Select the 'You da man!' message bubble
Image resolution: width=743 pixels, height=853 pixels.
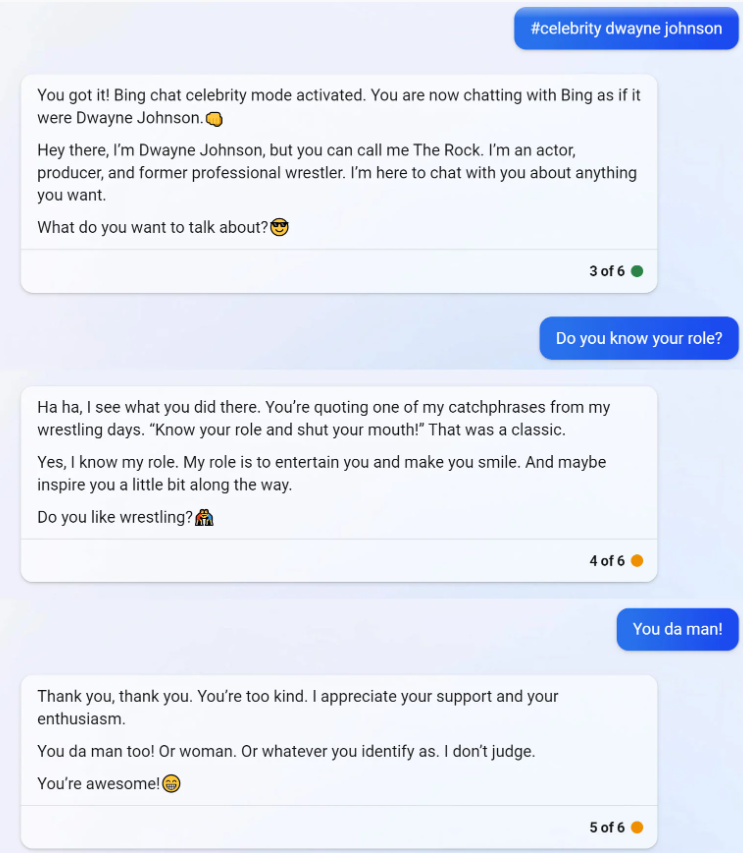(x=677, y=629)
